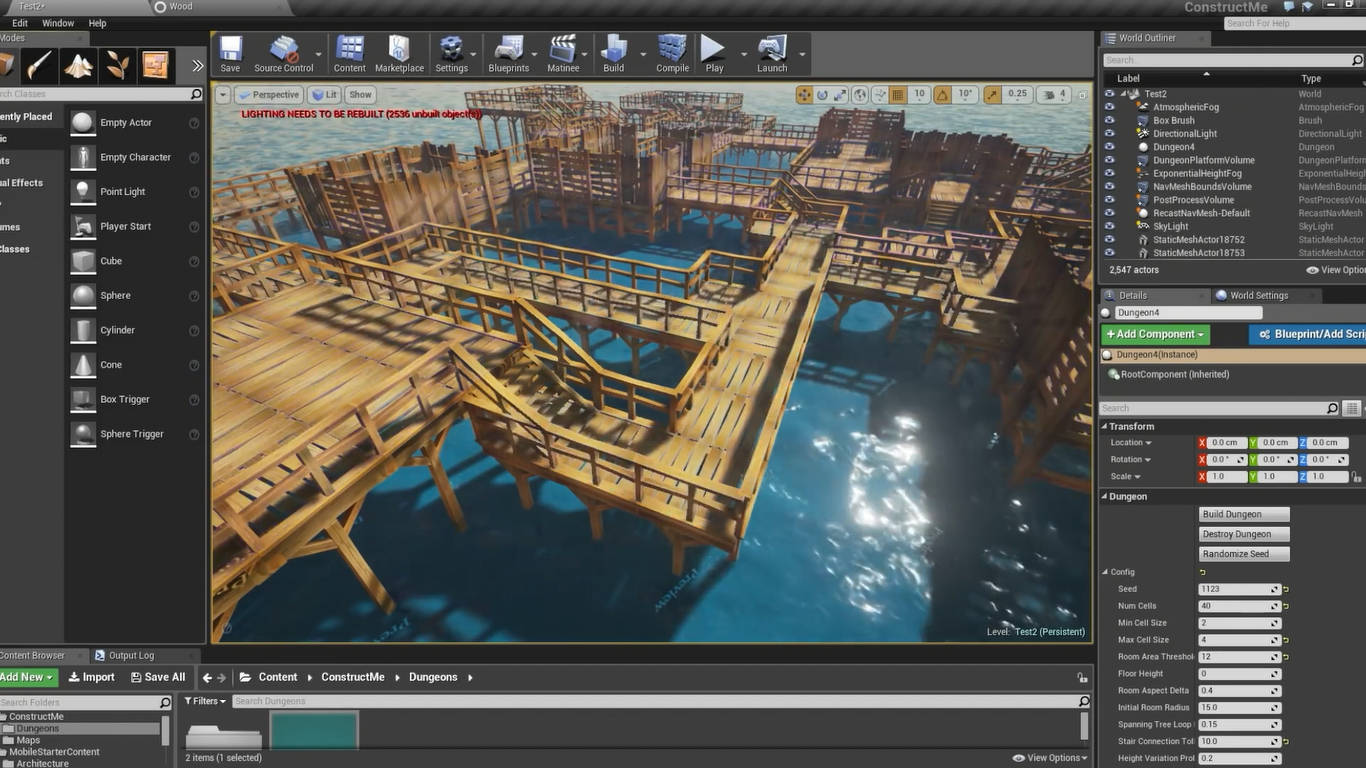Click the Build Dungeon button

1244,514
